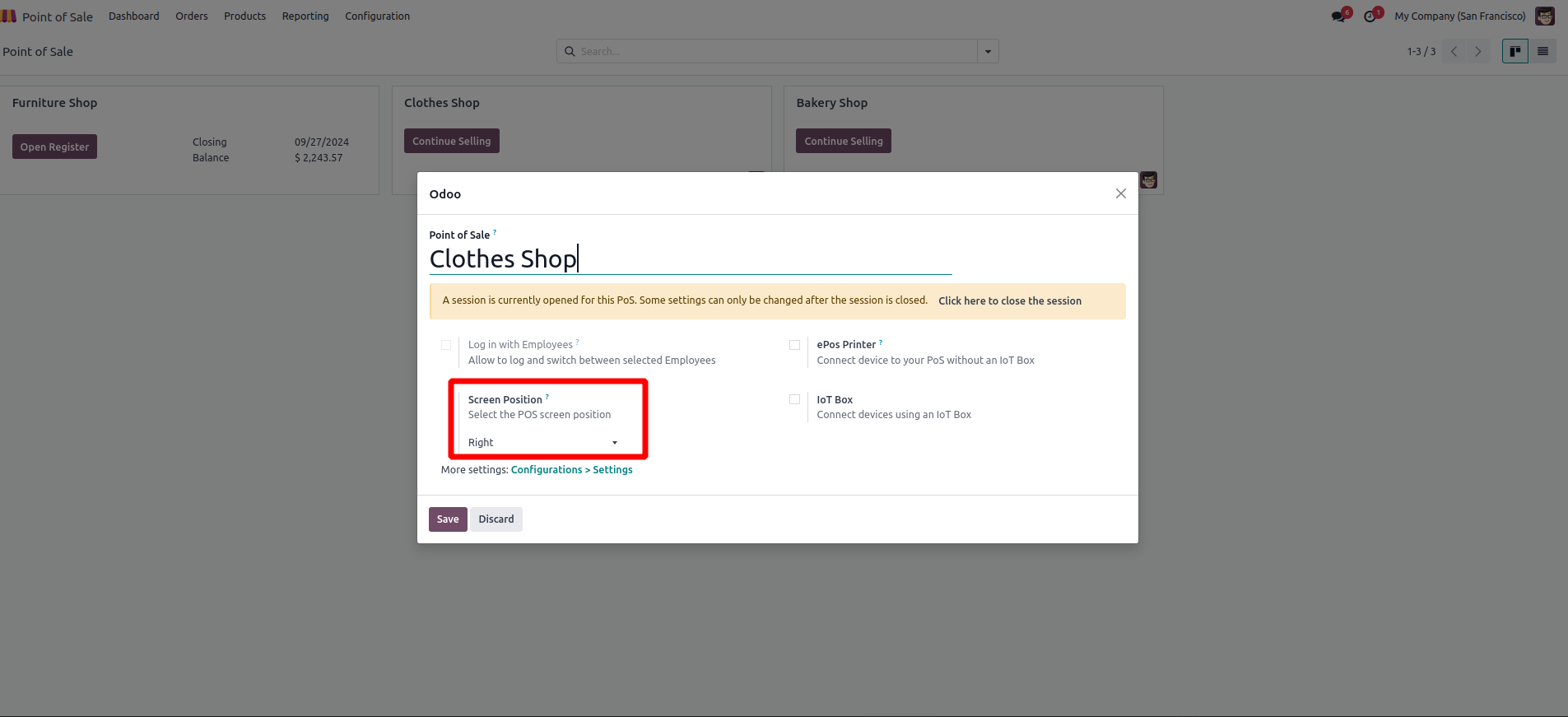Expand the search options dropdown arrow

[x=988, y=52]
